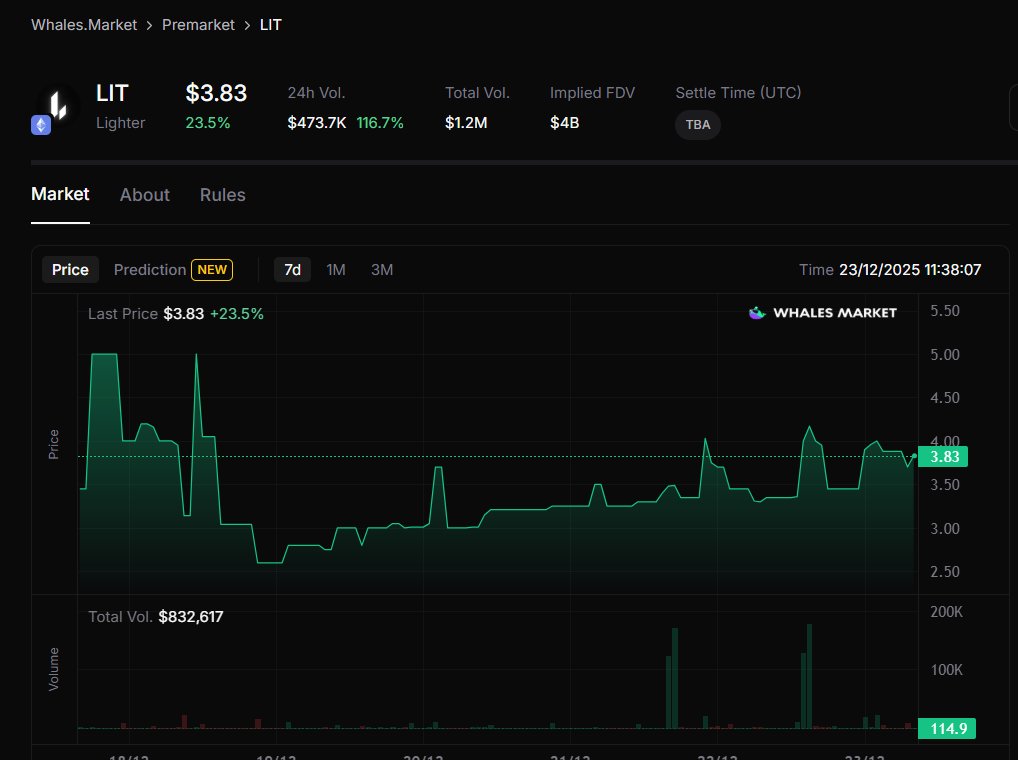Open the Rules tab
Screen dimensions: 1018x760
pyautogui.click(x=223, y=195)
